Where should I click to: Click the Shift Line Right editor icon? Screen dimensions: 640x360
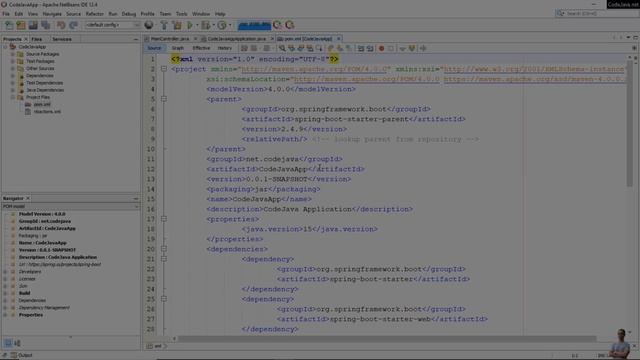click(370, 48)
